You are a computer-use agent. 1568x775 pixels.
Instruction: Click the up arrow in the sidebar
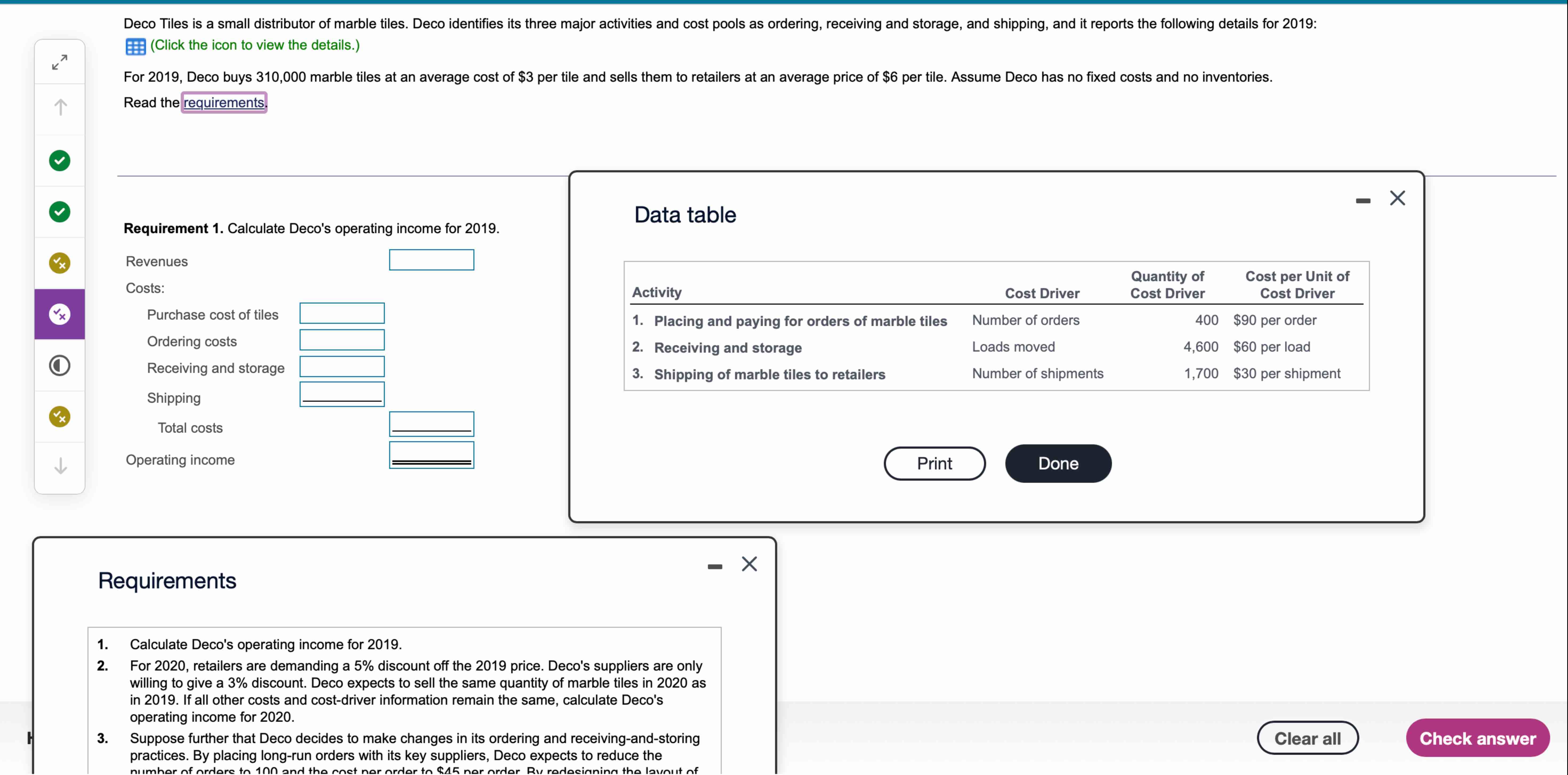[60, 107]
